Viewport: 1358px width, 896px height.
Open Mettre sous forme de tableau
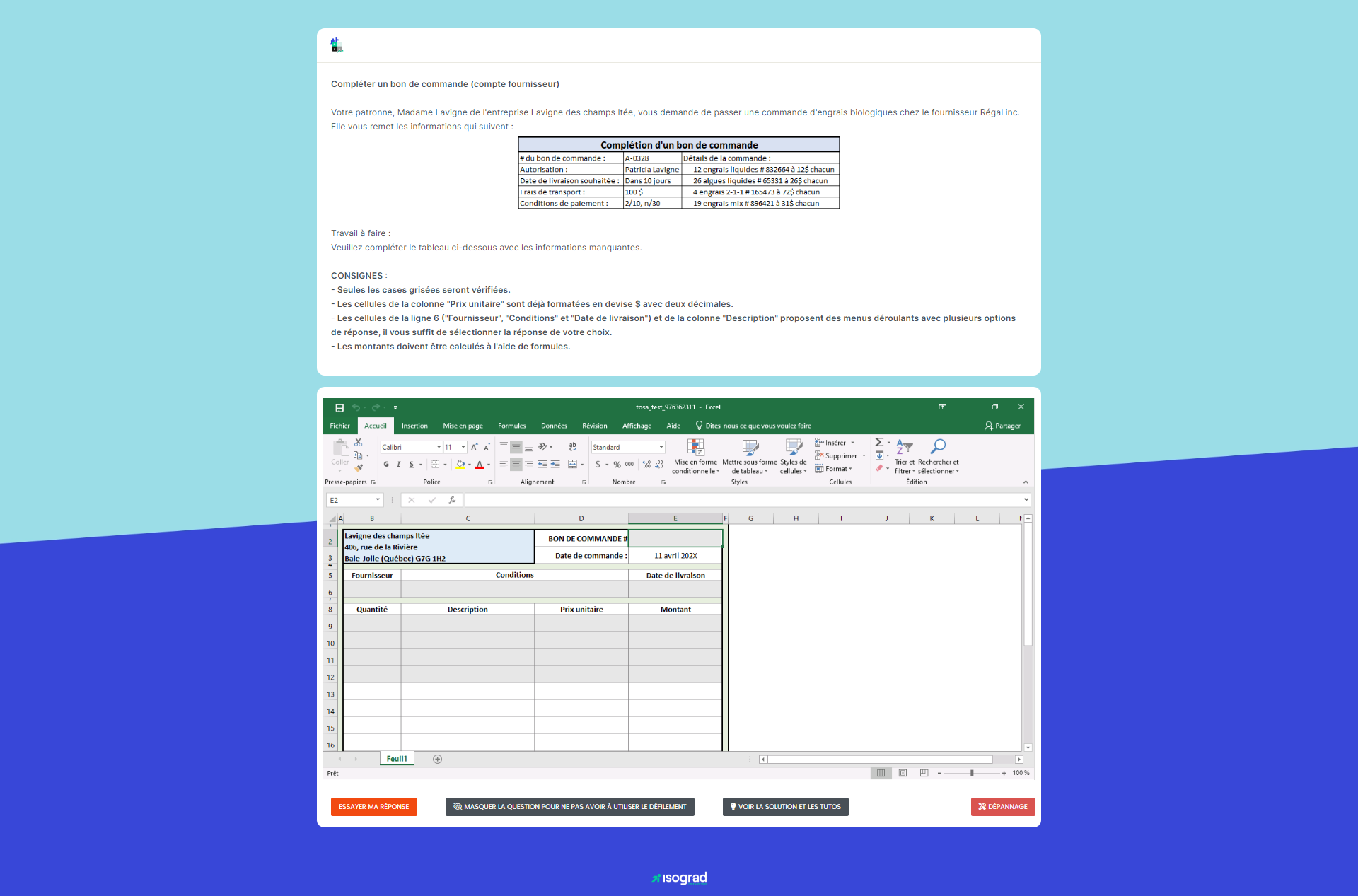(750, 456)
